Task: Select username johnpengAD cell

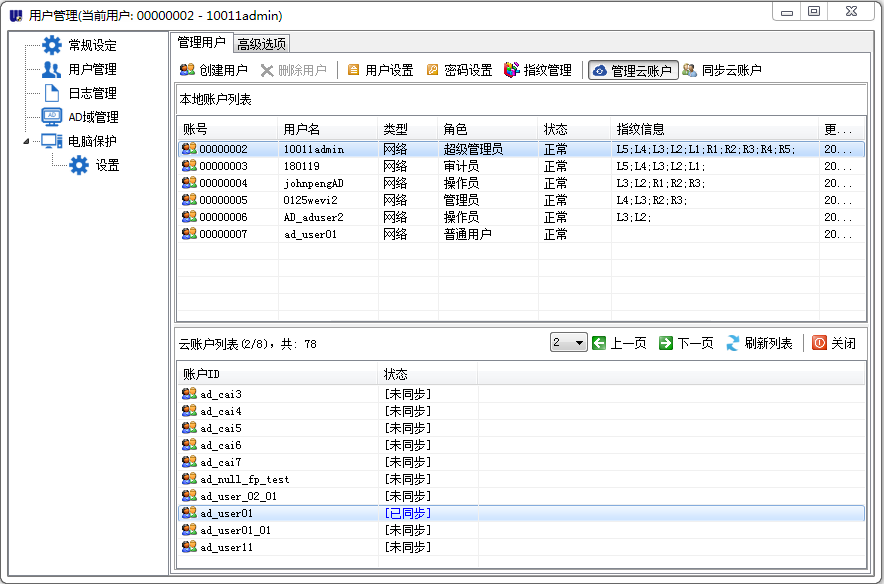Action: click(313, 183)
